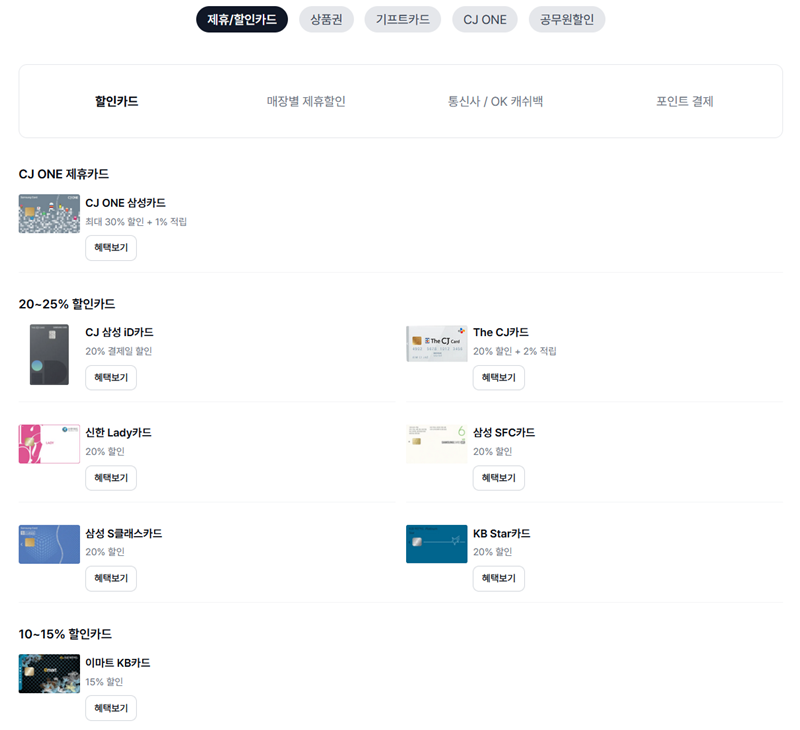
Task: Select the 공무원할인 category pill
Action: pos(567,19)
